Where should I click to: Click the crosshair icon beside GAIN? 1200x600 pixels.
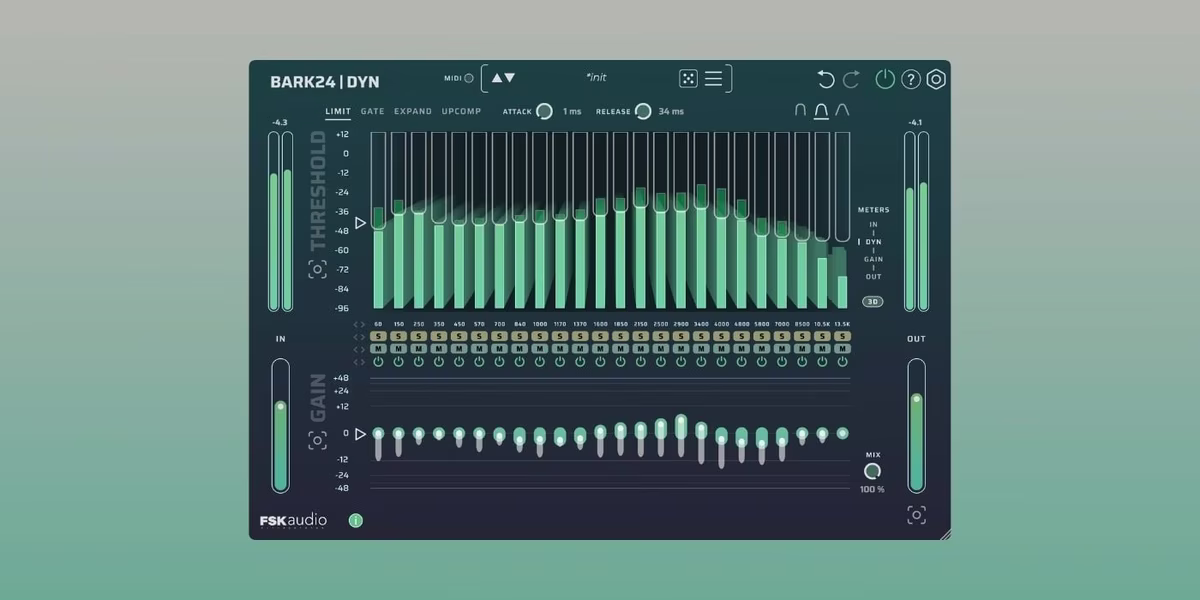click(x=319, y=438)
